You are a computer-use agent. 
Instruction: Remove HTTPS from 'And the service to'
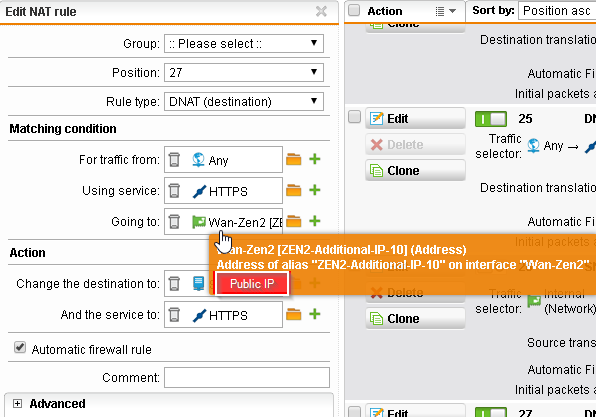(x=174, y=315)
